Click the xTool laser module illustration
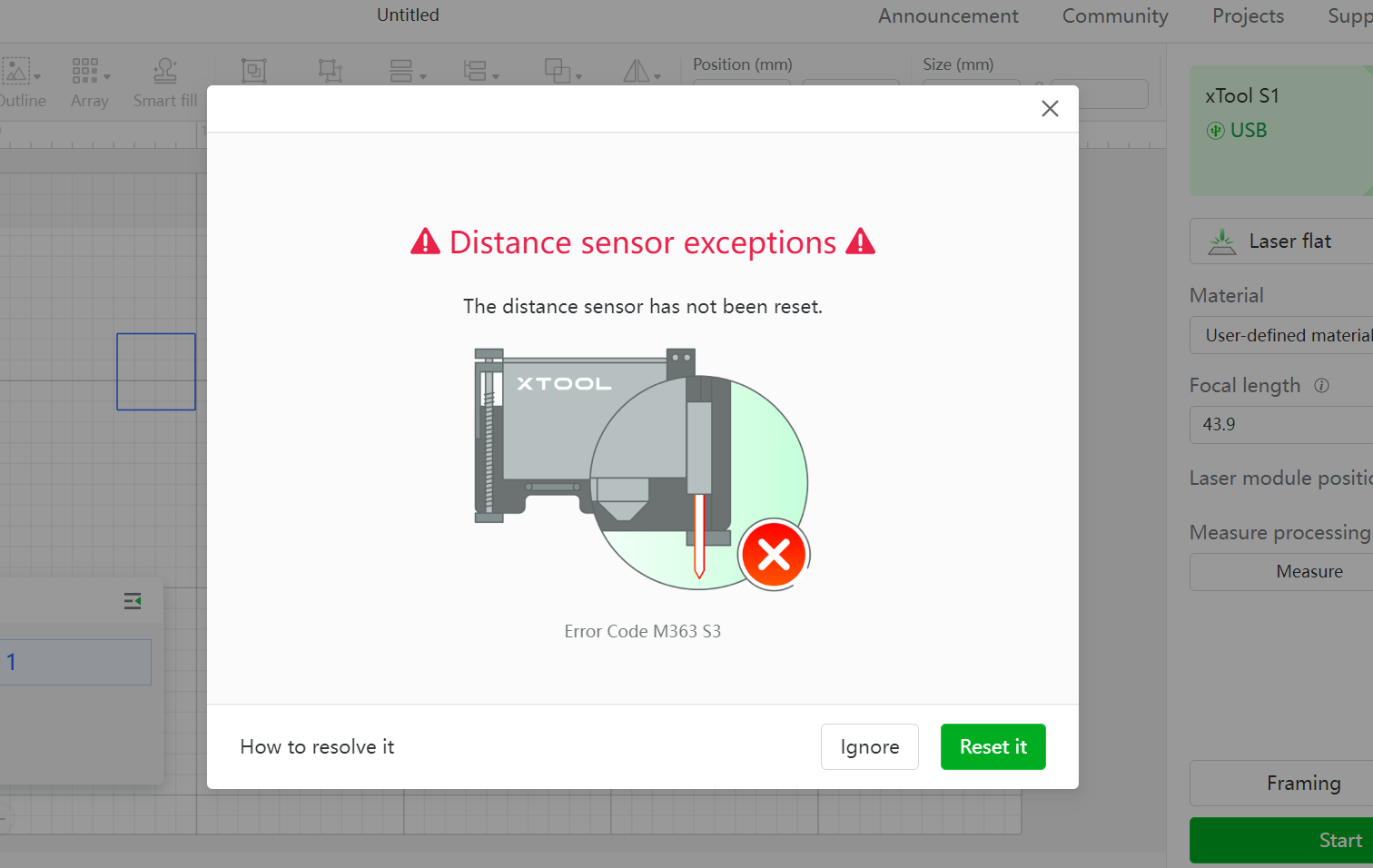 click(642, 469)
